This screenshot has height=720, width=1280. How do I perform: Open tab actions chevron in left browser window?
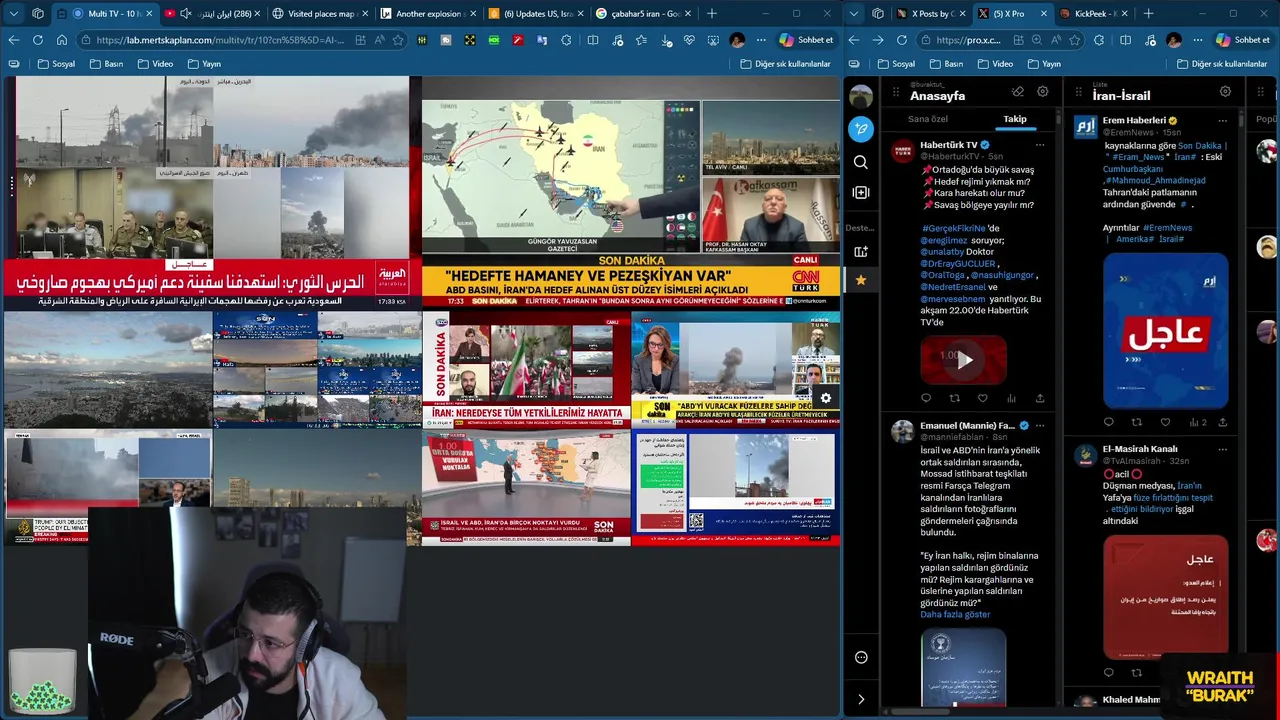[14, 13]
